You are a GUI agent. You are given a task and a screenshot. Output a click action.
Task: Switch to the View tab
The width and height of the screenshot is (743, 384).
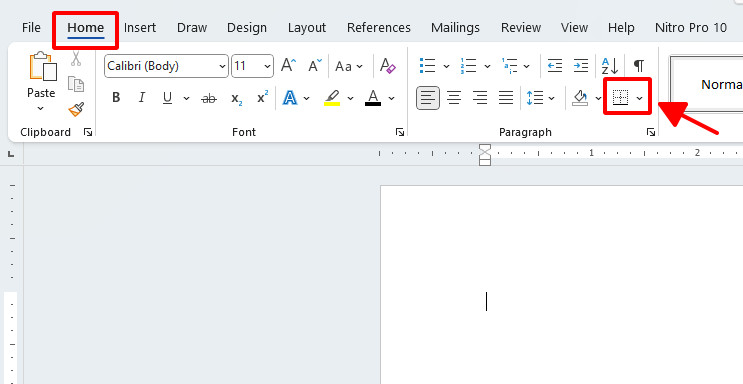tap(574, 27)
